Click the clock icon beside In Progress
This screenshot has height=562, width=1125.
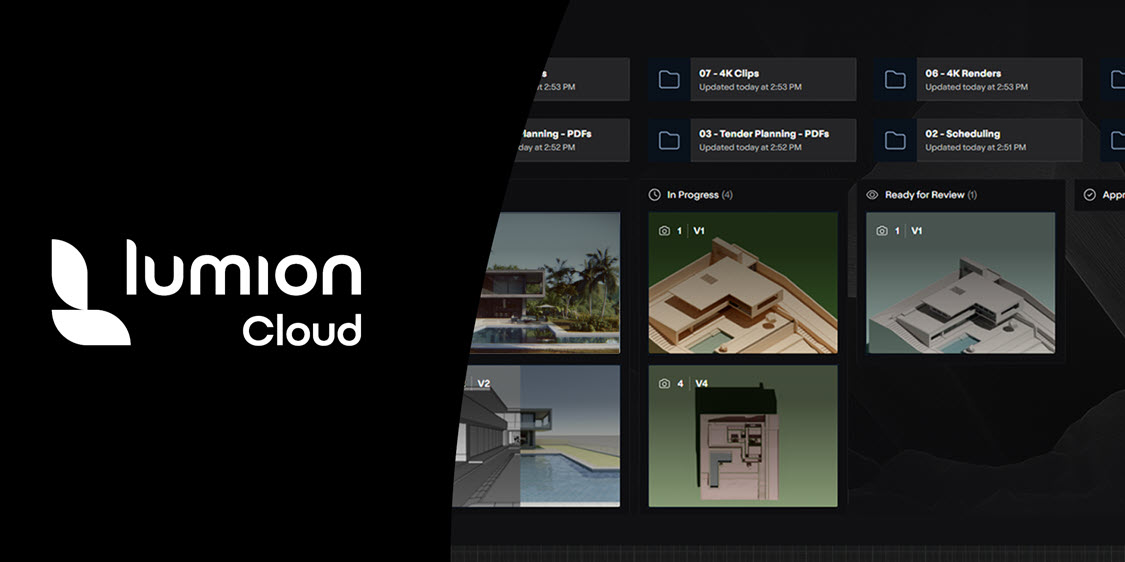tap(655, 195)
